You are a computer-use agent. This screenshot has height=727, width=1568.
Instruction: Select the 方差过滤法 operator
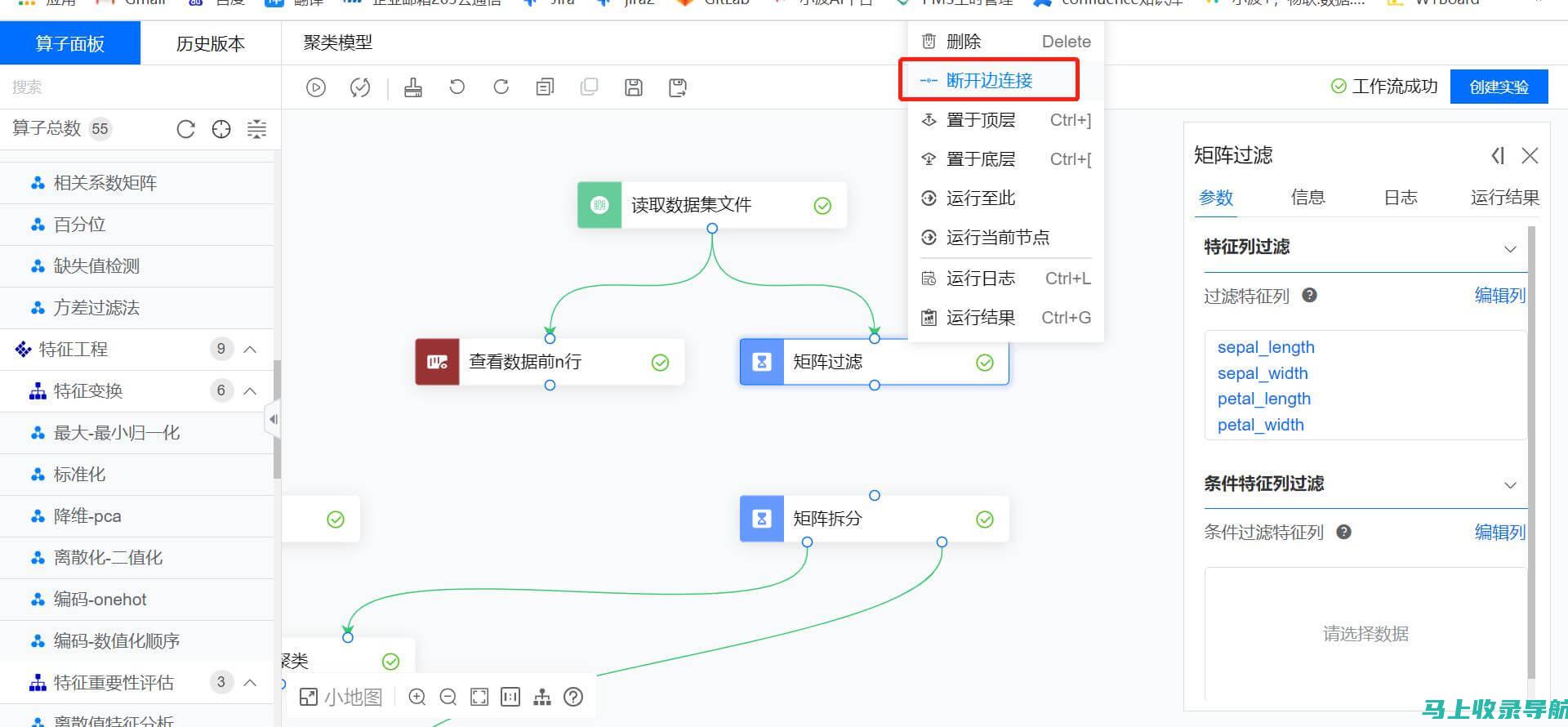(136, 308)
